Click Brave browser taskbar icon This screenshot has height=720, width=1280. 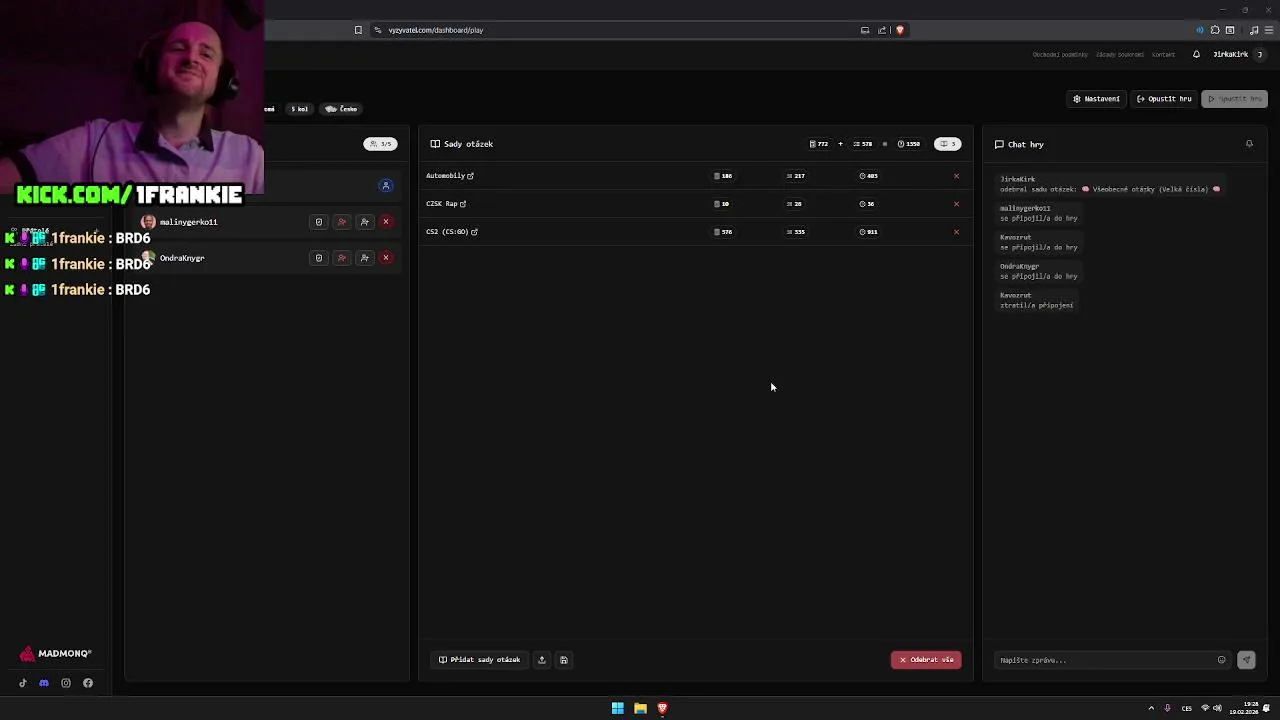point(662,708)
